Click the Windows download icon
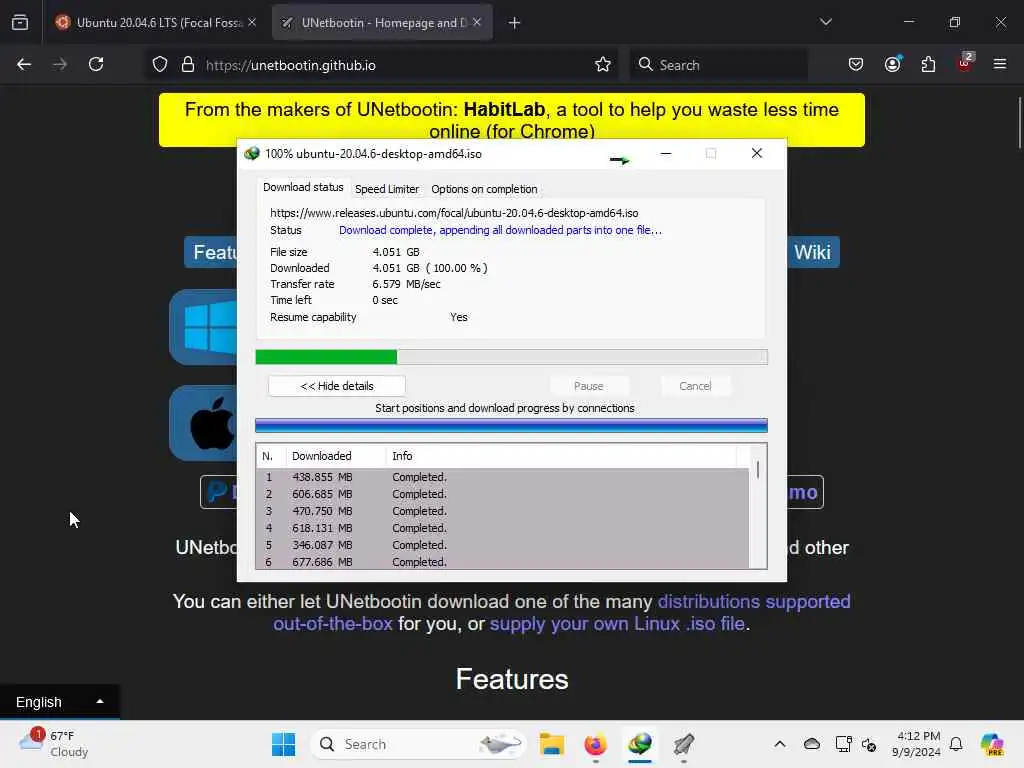Screen dimensions: 1024x768 (x=204, y=327)
